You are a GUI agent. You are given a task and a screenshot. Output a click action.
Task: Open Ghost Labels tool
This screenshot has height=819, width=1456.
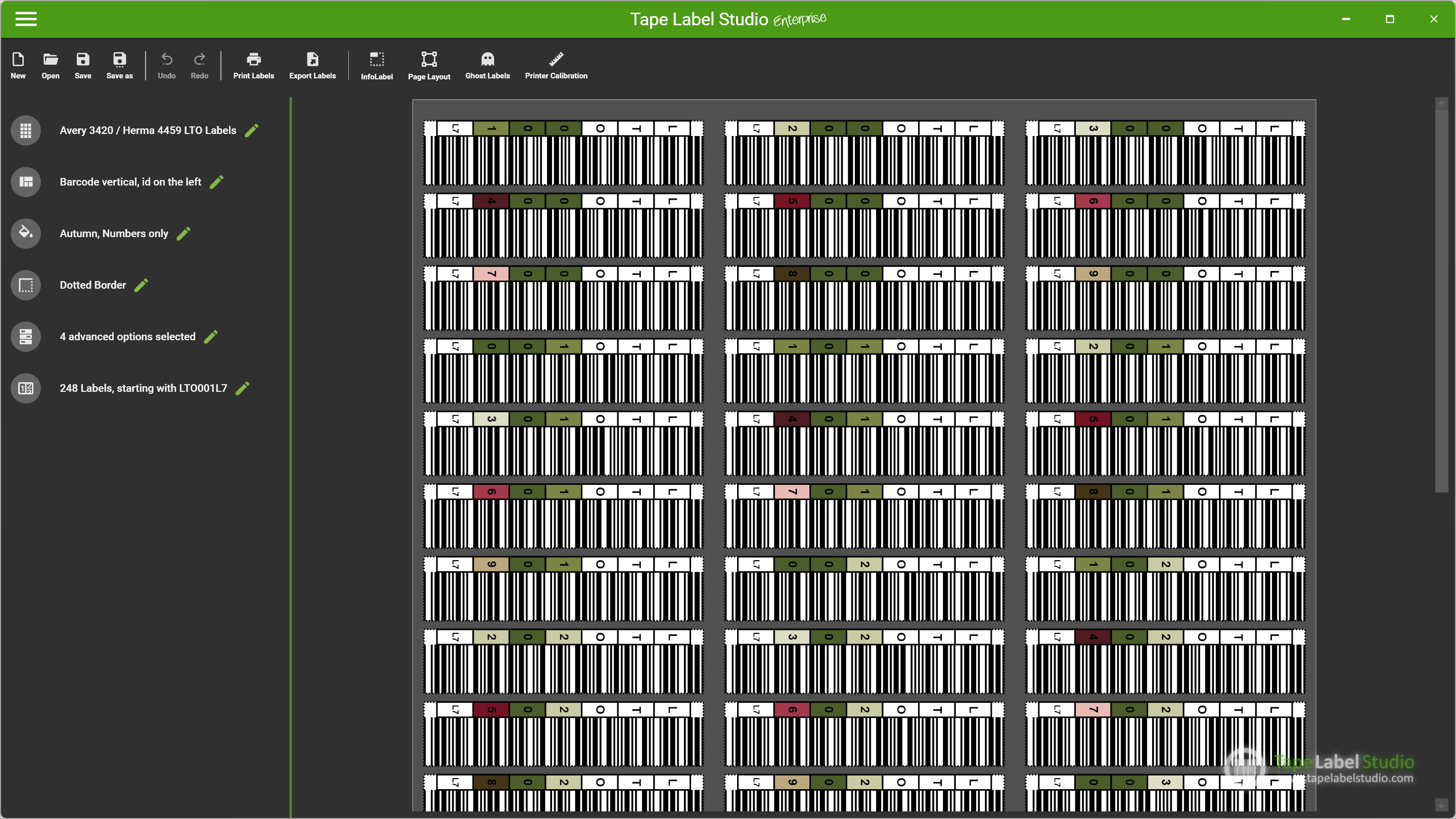[487, 66]
